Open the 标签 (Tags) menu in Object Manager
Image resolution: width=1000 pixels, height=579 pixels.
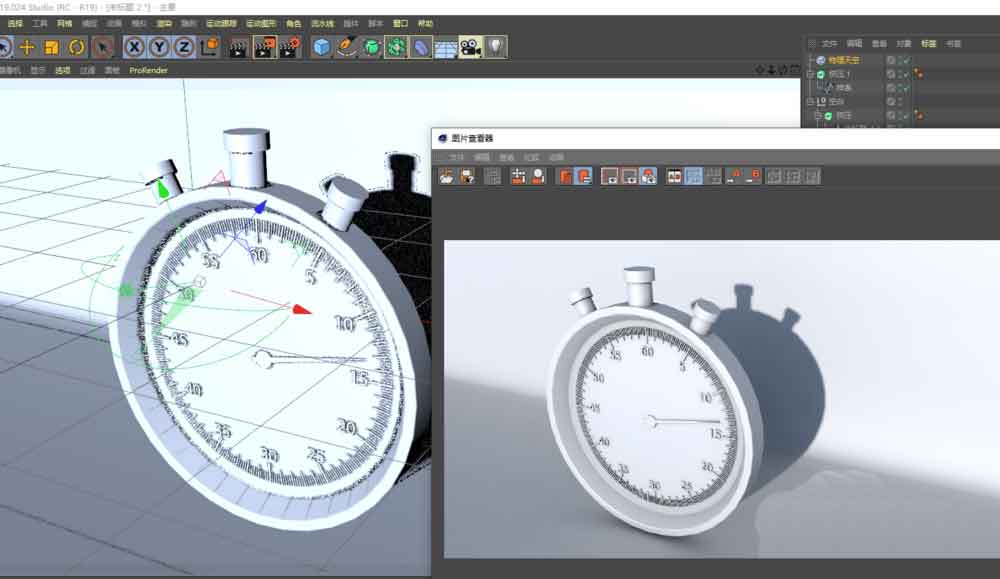point(929,44)
